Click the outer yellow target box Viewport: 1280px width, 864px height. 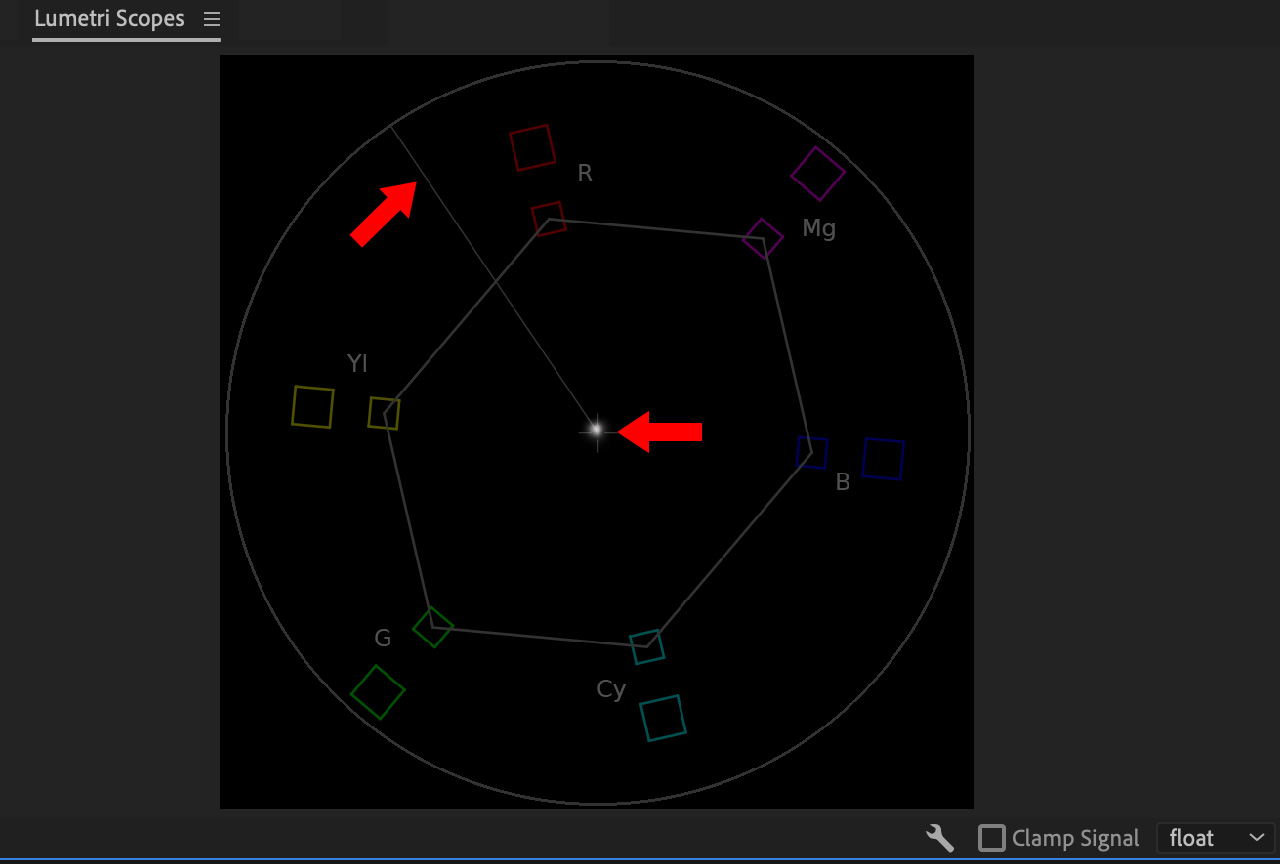click(x=312, y=407)
